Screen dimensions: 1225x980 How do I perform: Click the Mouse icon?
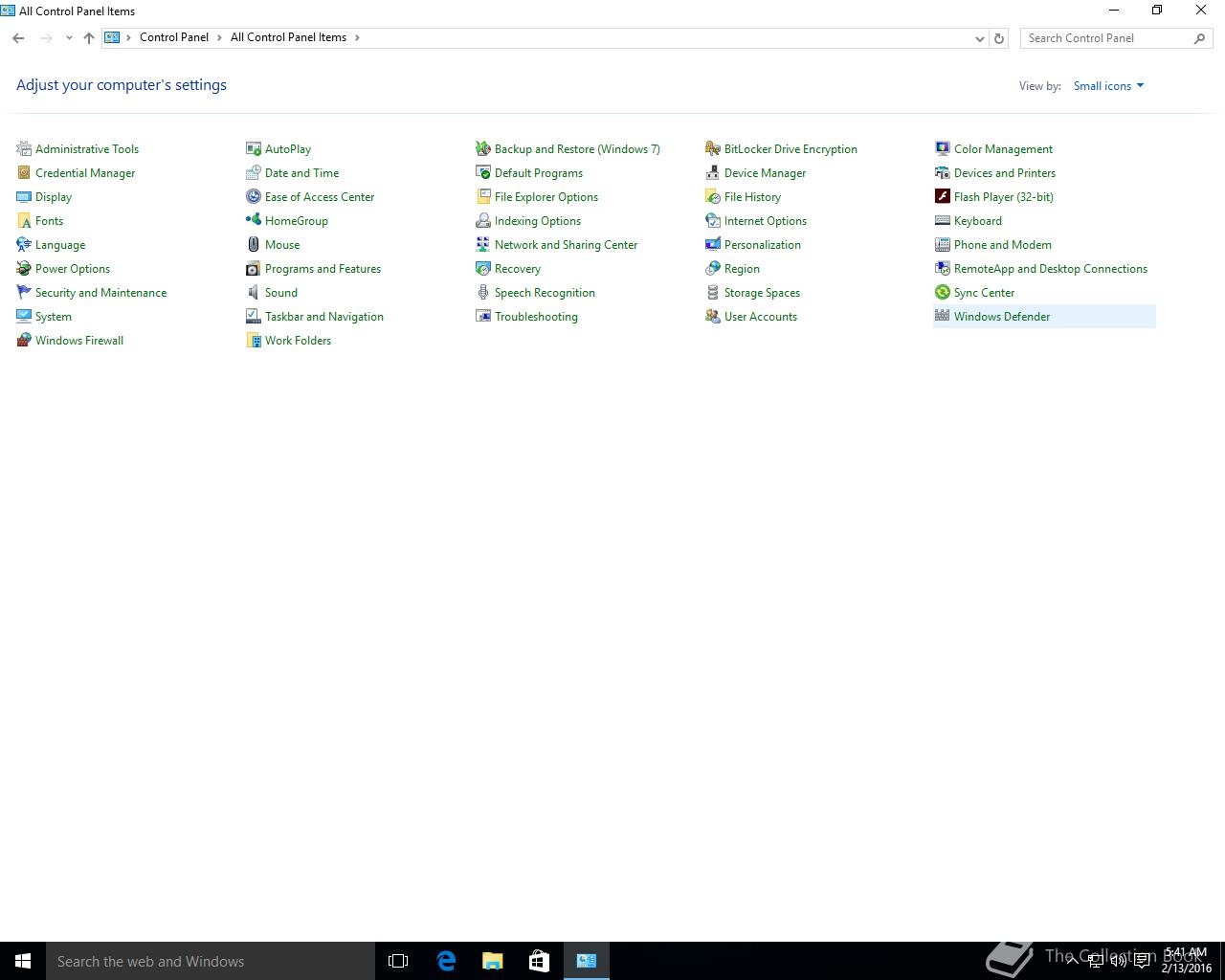[x=254, y=245]
